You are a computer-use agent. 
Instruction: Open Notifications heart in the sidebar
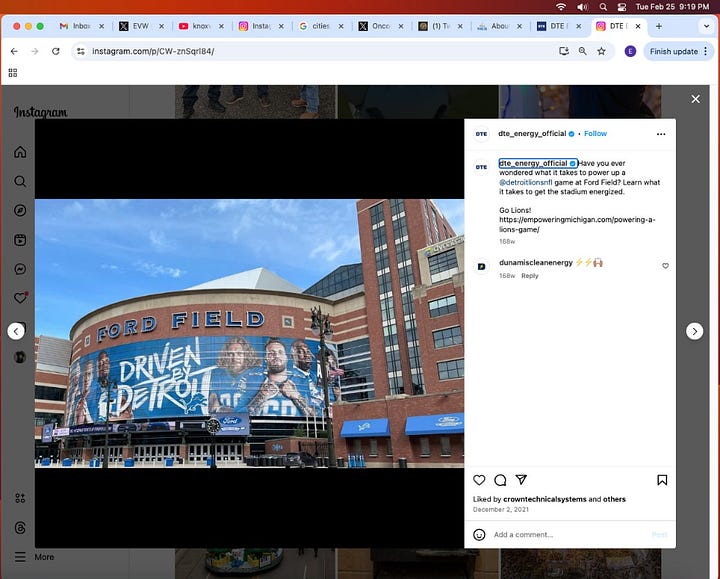click(x=20, y=298)
